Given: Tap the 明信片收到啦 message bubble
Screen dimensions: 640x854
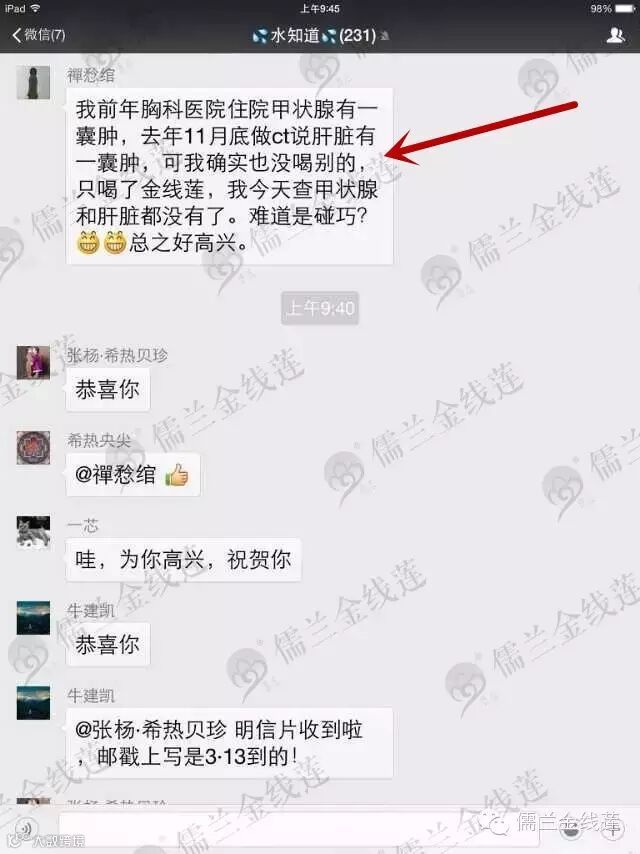Looking at the screenshot, I should point(229,742).
